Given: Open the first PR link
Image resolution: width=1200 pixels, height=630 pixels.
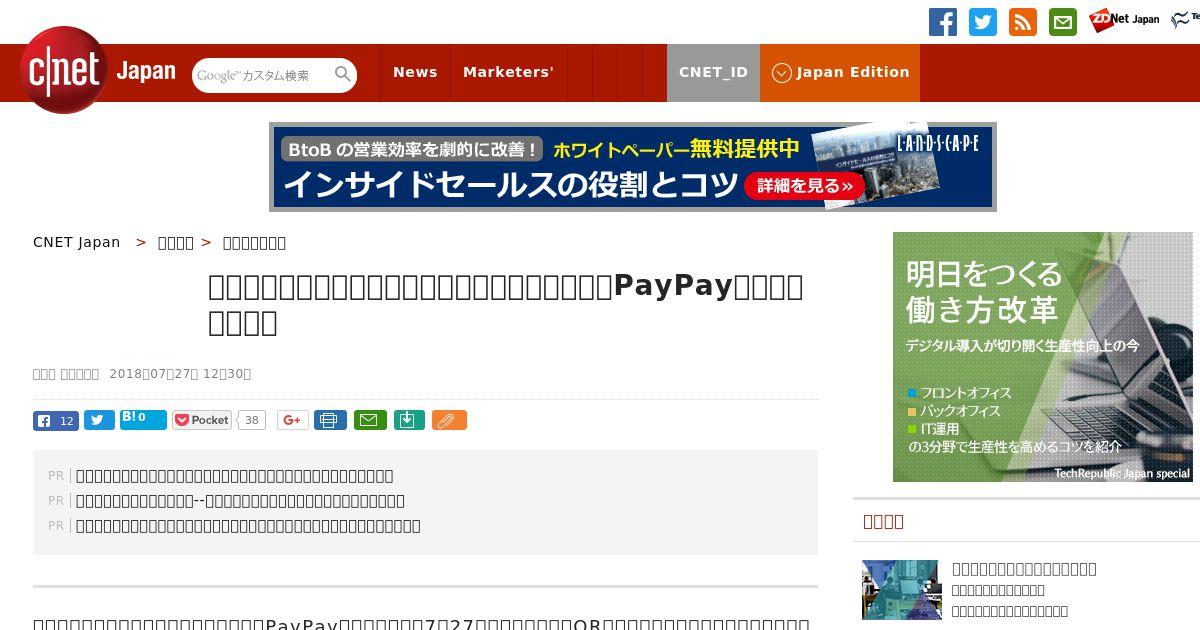Looking at the screenshot, I should (234, 476).
